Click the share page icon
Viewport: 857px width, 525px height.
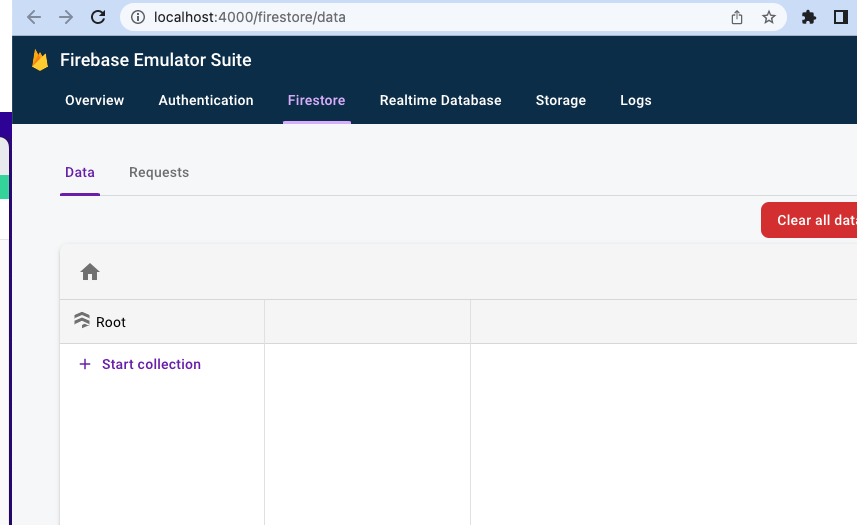point(737,17)
